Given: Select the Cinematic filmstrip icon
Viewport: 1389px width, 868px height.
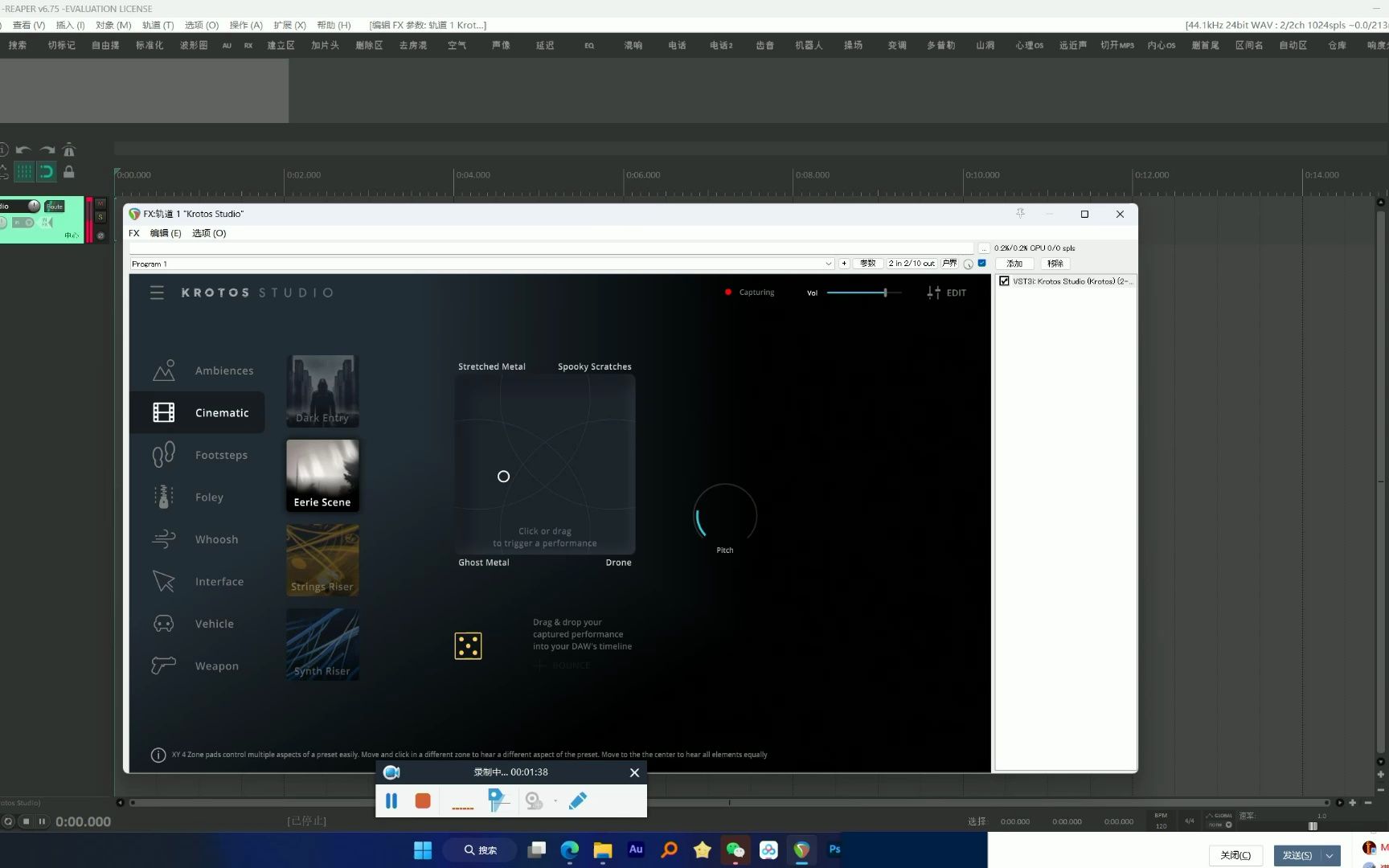Looking at the screenshot, I should point(164,412).
